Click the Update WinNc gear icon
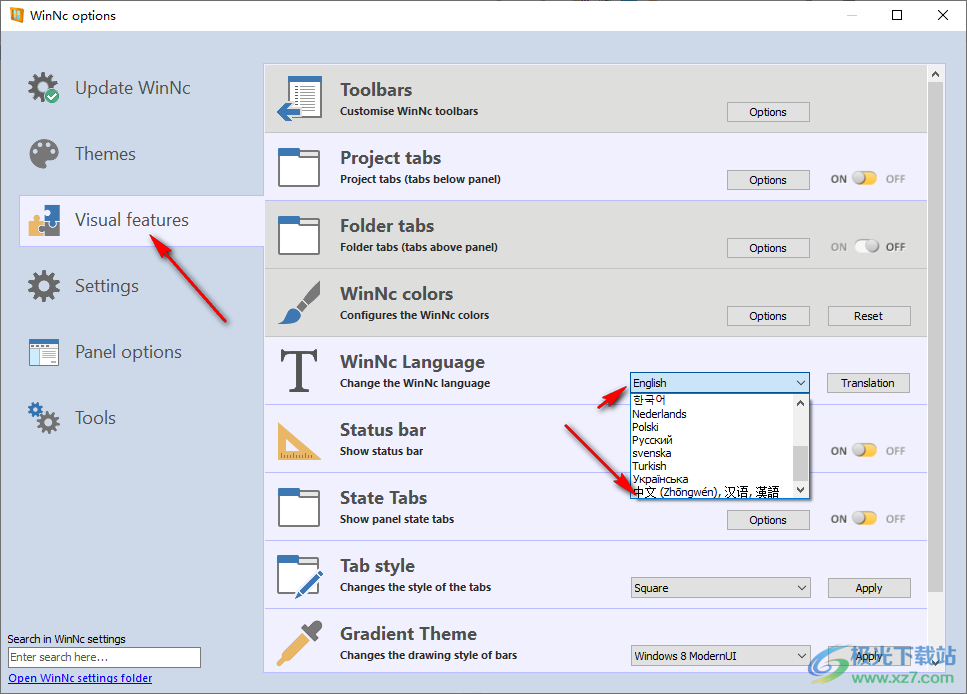The width and height of the screenshot is (967, 694). coord(43,88)
